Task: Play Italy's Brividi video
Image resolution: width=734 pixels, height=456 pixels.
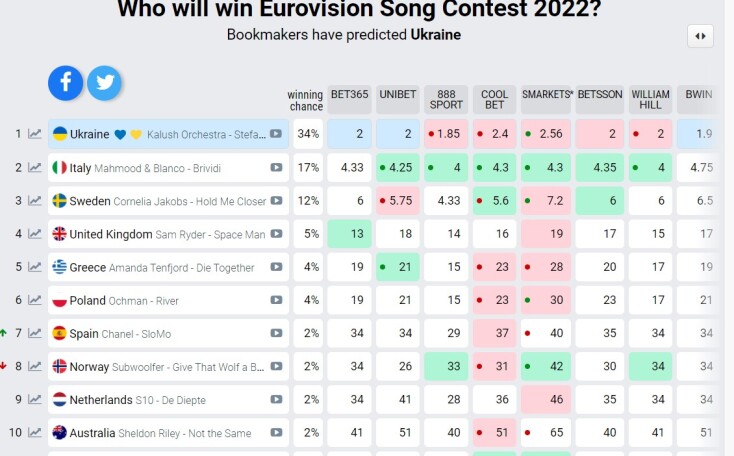Action: (276, 168)
